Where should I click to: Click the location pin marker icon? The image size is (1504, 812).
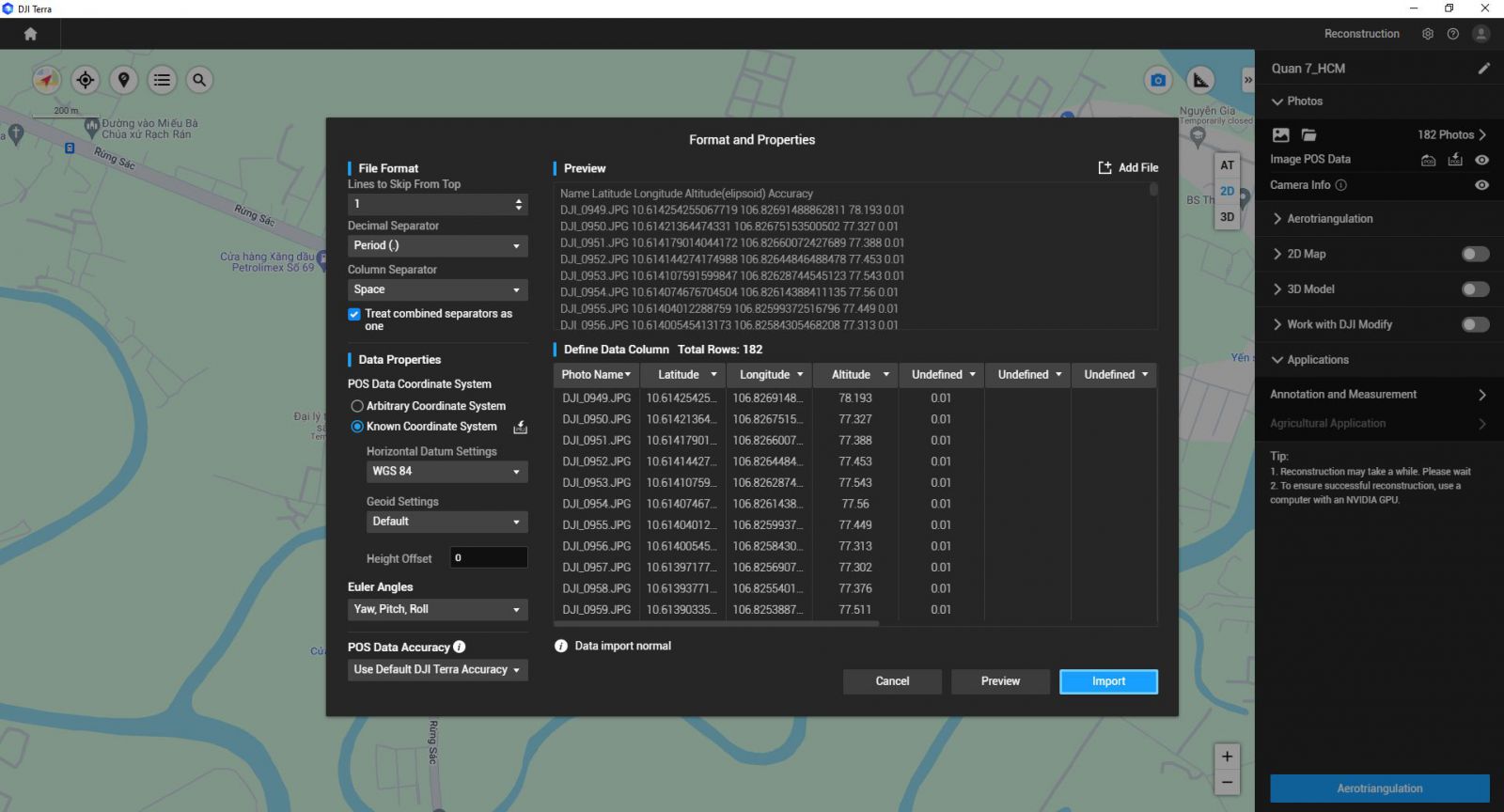pyautogui.click(x=123, y=80)
